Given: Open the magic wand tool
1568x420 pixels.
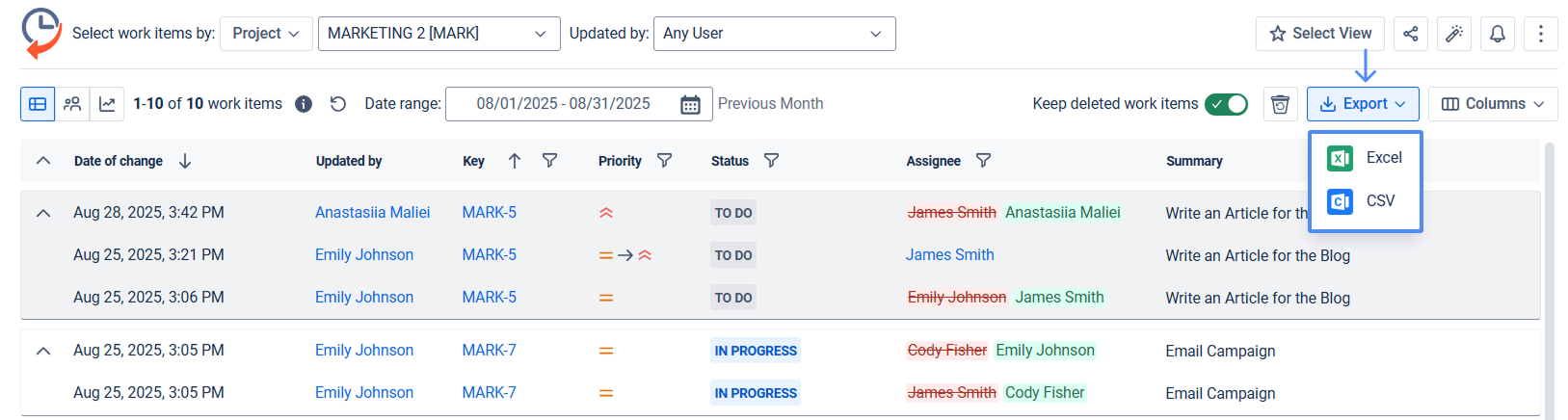Looking at the screenshot, I should coord(1453,34).
